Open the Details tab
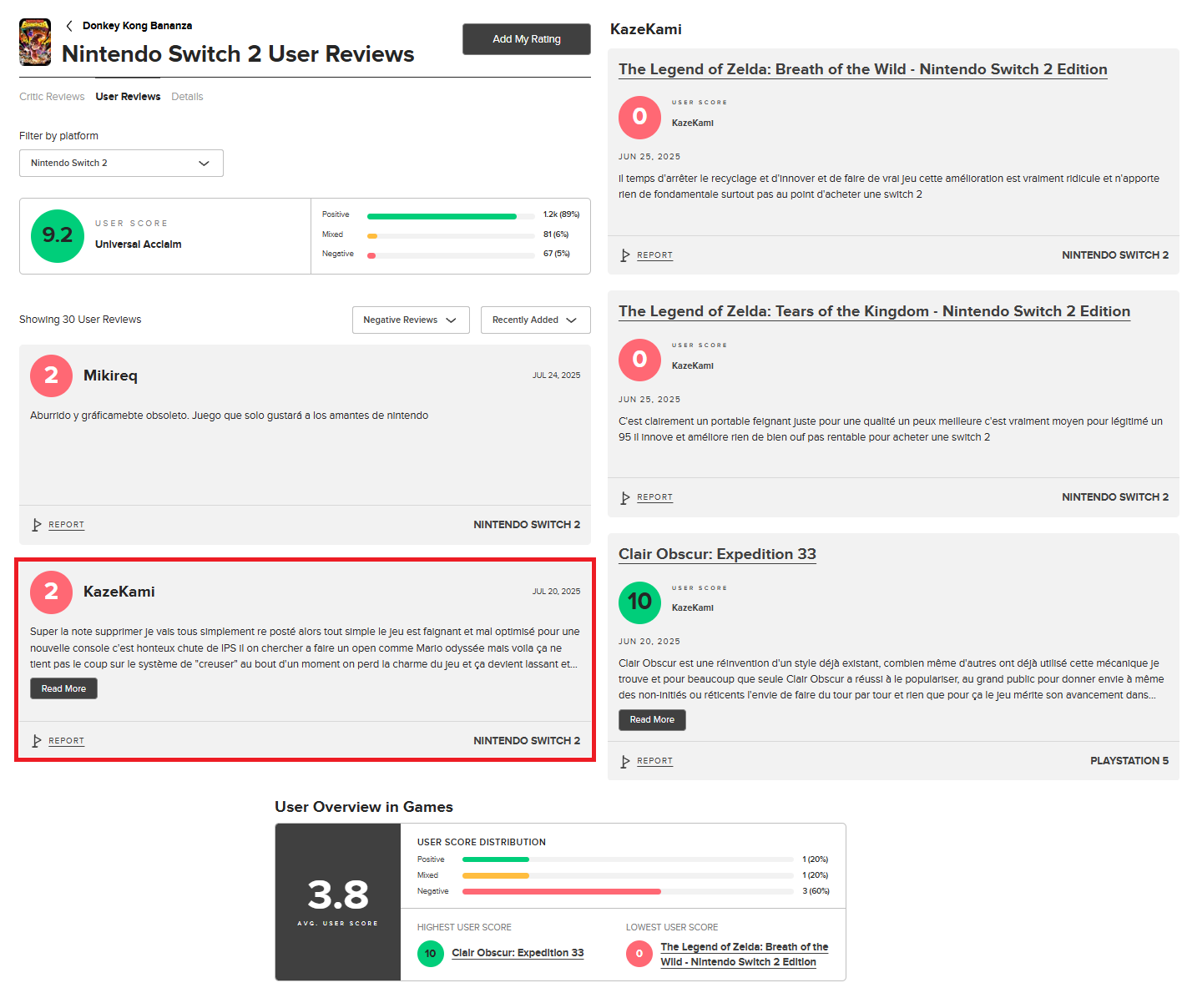The image size is (1182, 1008). (187, 97)
